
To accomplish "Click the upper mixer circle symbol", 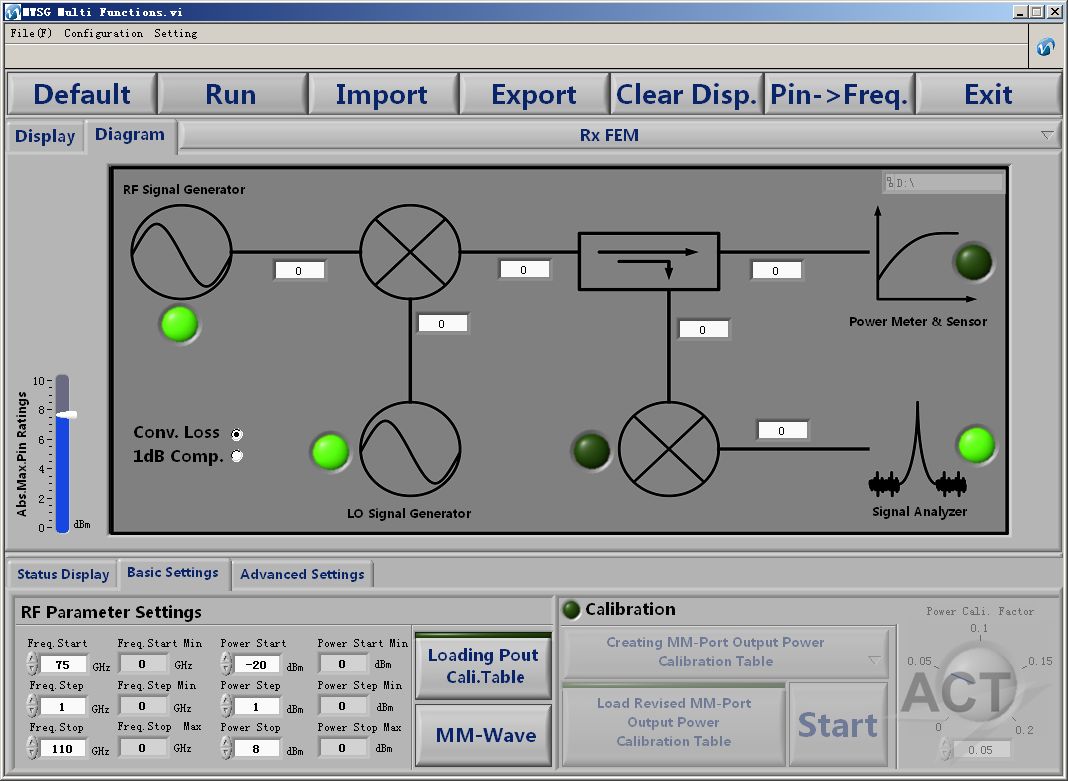I will [410, 249].
